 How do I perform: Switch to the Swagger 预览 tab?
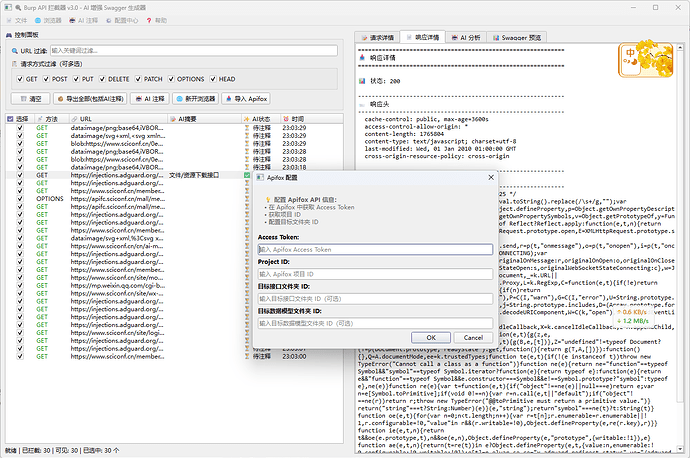(x=517, y=38)
